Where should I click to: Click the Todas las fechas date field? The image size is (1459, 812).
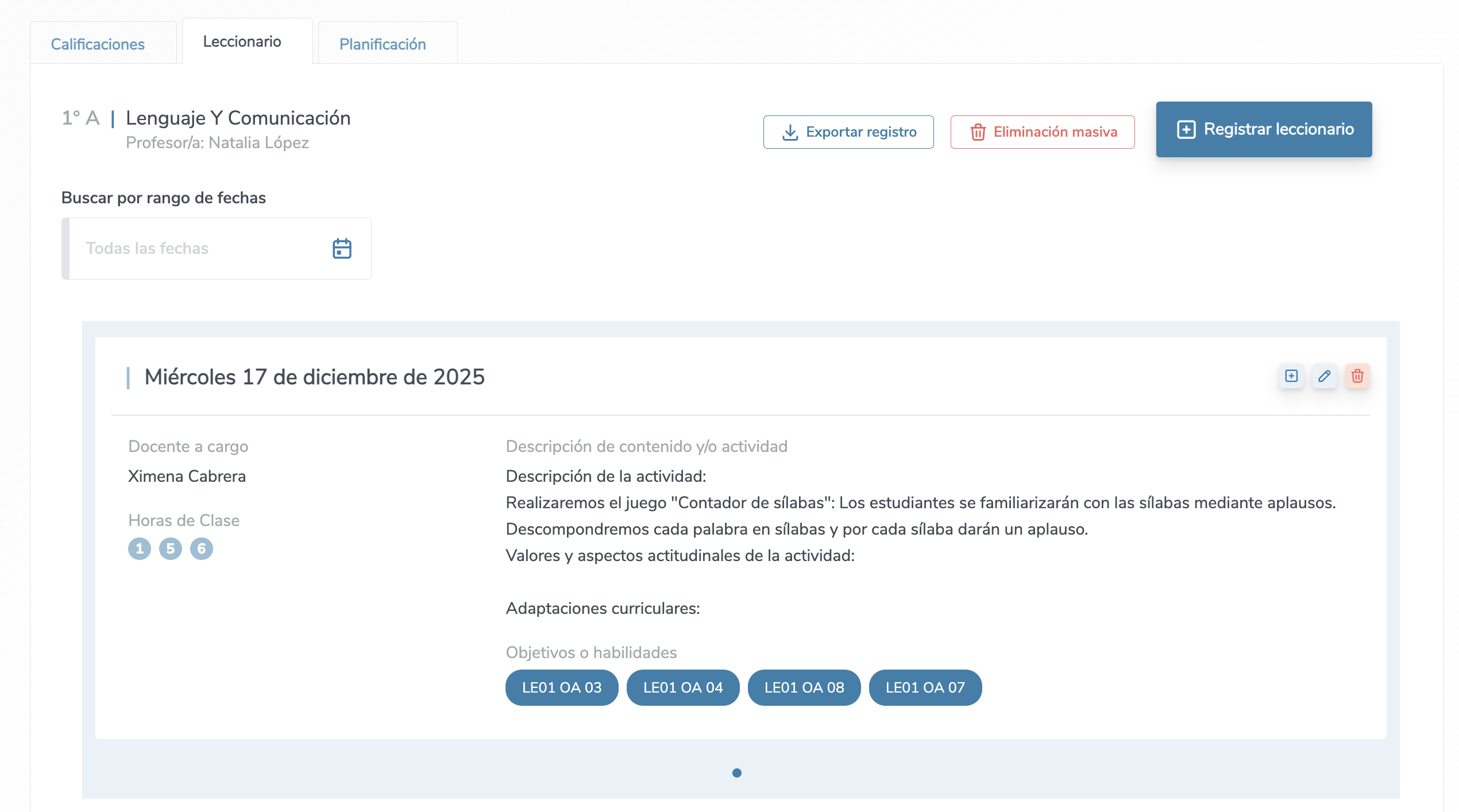point(195,249)
